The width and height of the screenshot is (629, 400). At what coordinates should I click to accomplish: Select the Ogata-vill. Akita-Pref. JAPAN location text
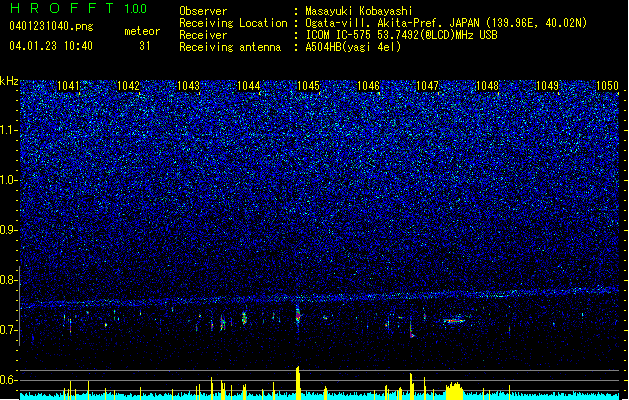tap(446, 23)
